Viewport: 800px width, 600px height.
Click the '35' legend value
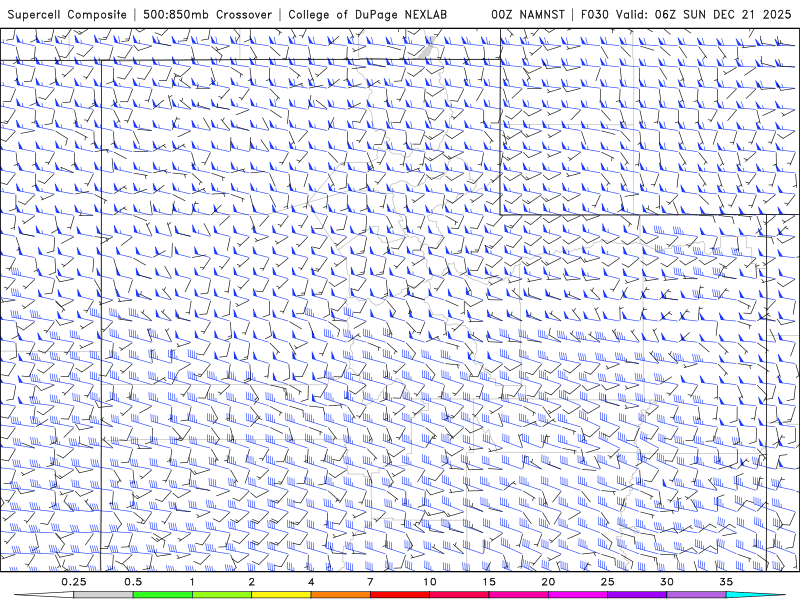tap(726, 582)
